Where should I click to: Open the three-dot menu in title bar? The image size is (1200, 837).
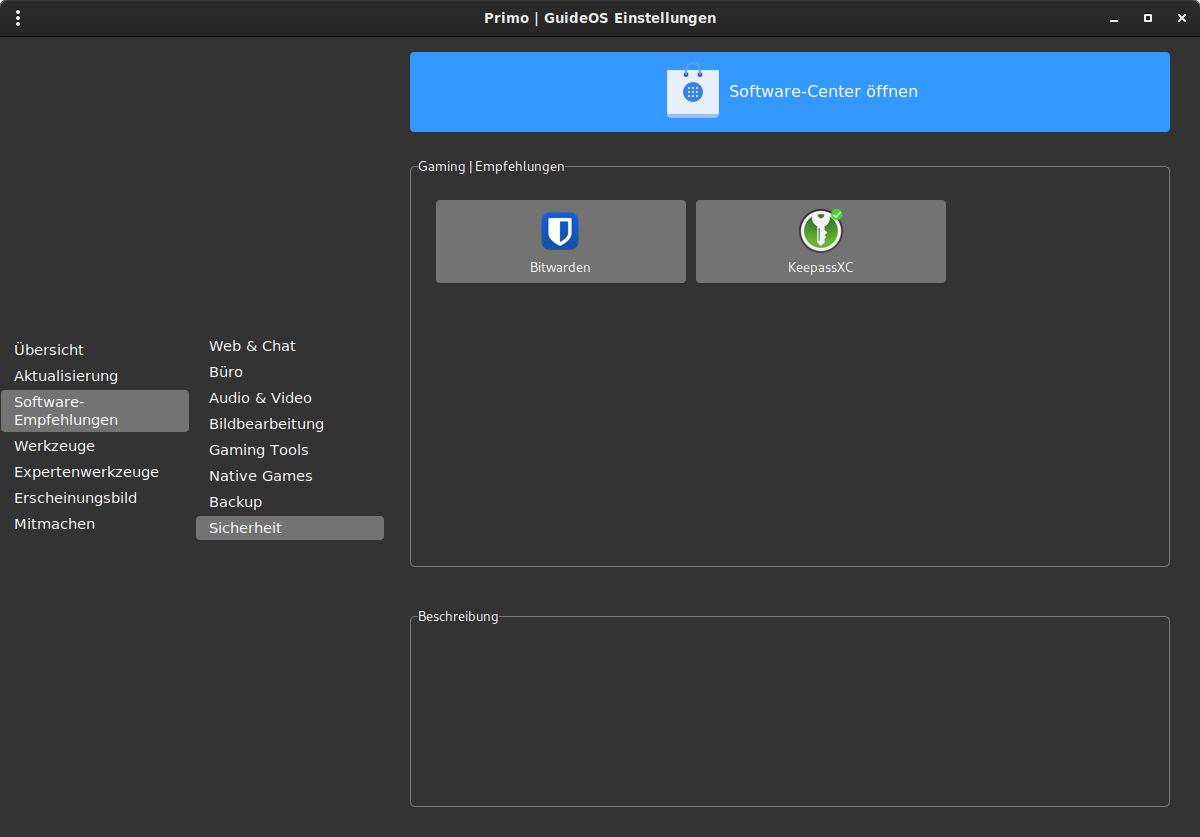18,18
